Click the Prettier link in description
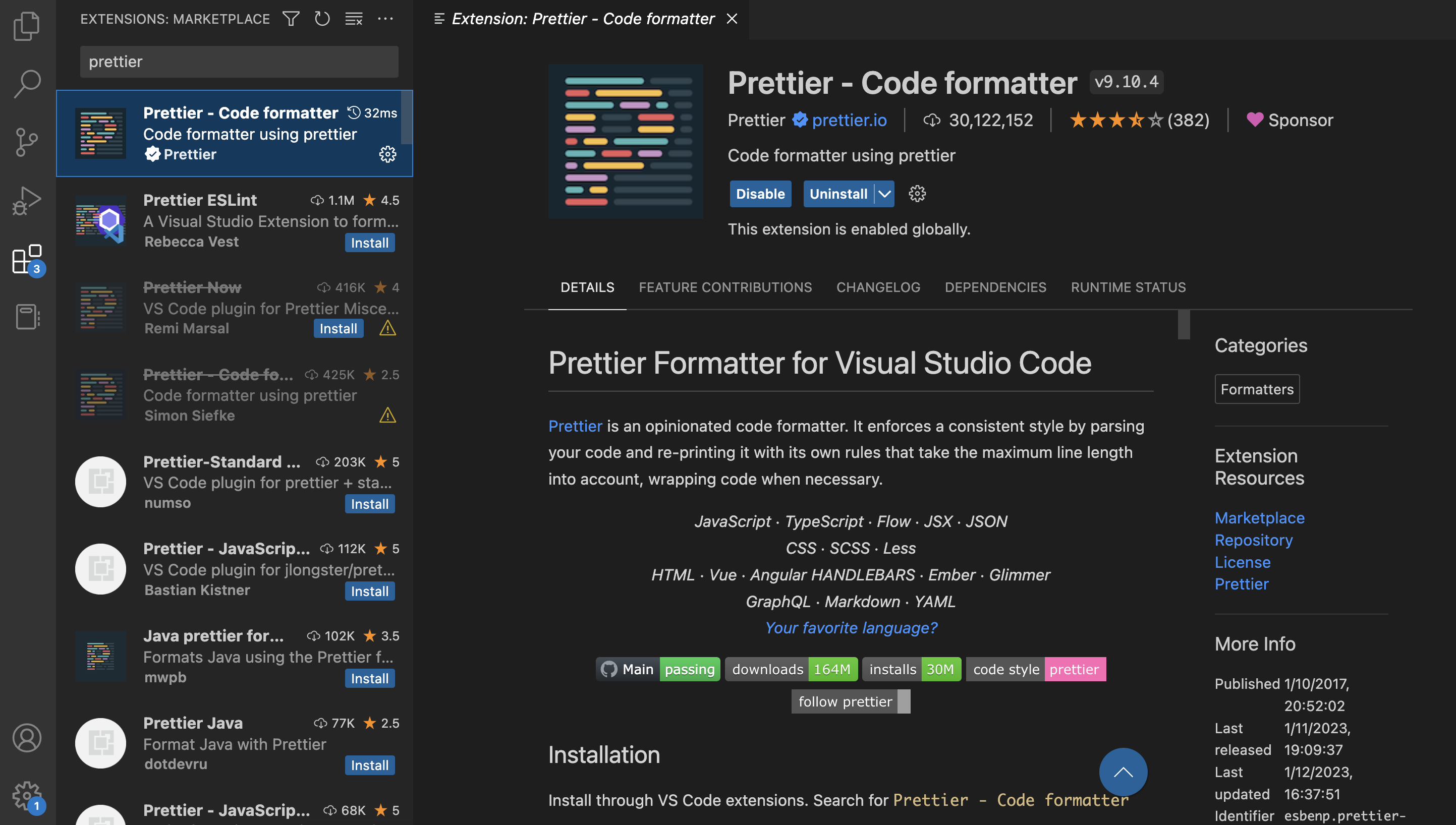 tap(575, 426)
